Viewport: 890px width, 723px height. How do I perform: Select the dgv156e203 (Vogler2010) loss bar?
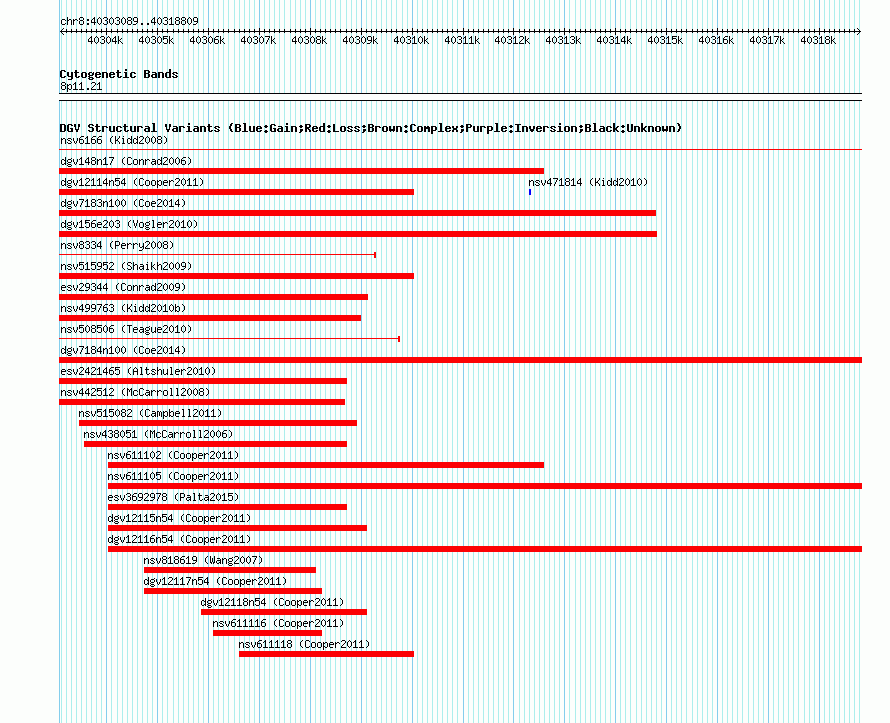tap(358, 234)
